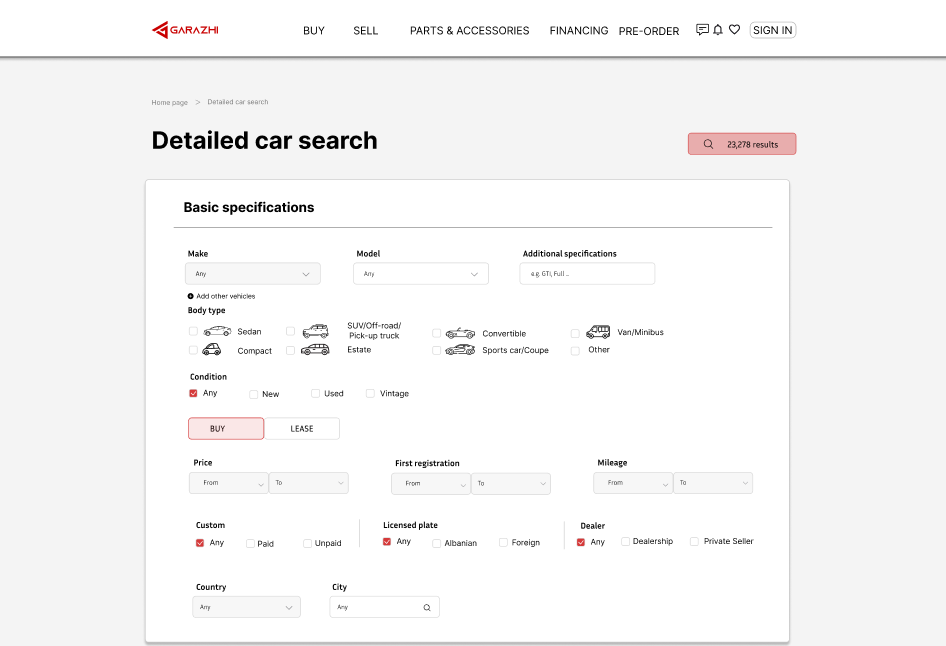Expand the Country dropdown
The width and height of the screenshot is (946, 646).
tap(246, 607)
